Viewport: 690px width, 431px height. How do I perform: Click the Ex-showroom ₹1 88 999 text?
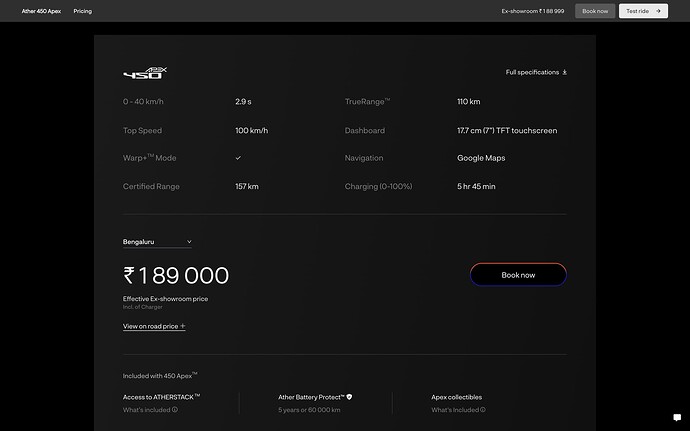coord(533,11)
